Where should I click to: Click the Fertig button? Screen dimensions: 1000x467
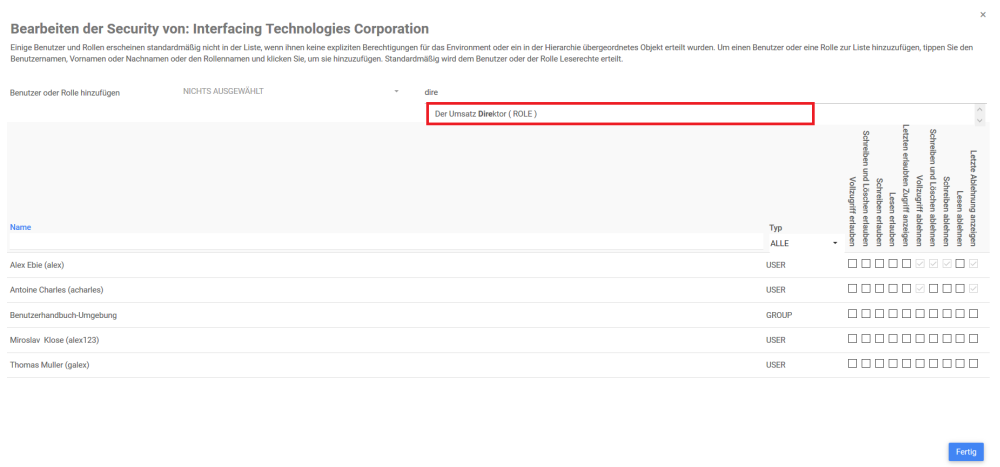965,452
